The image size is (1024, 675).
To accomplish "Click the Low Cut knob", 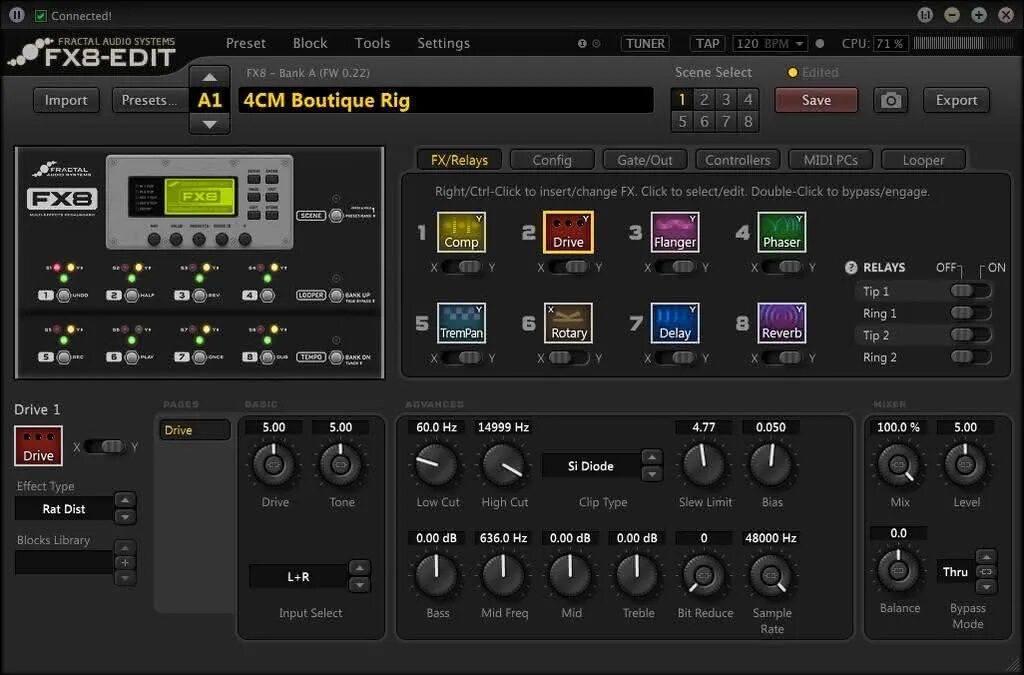I will 436,464.
